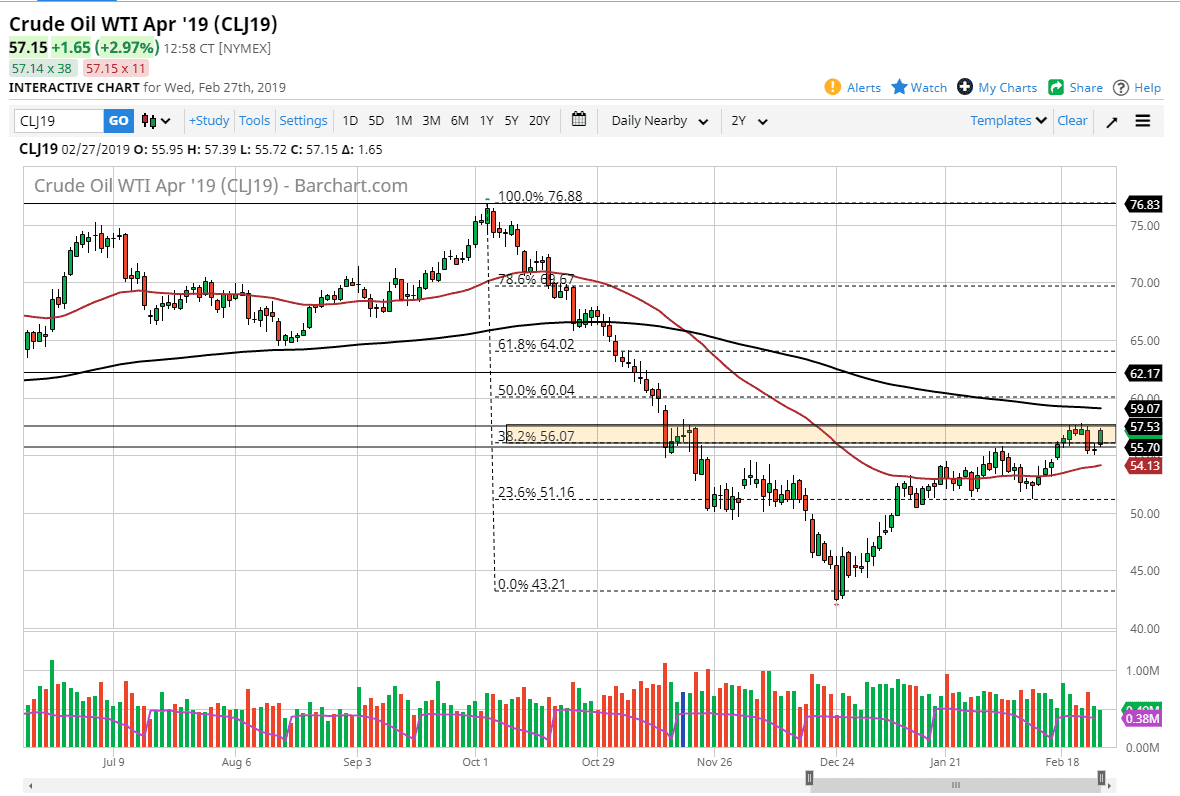
Task: Open the calendar date picker icon
Action: pos(578,119)
